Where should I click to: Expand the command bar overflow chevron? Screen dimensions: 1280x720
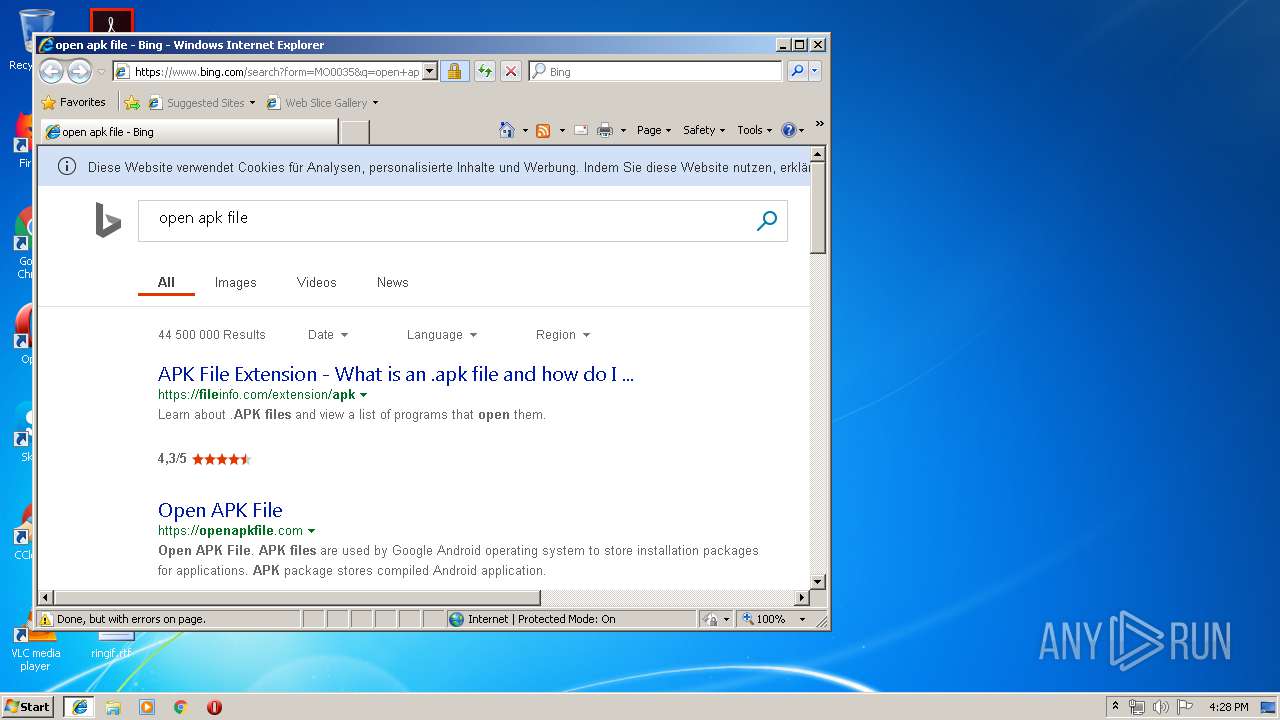(x=819, y=125)
